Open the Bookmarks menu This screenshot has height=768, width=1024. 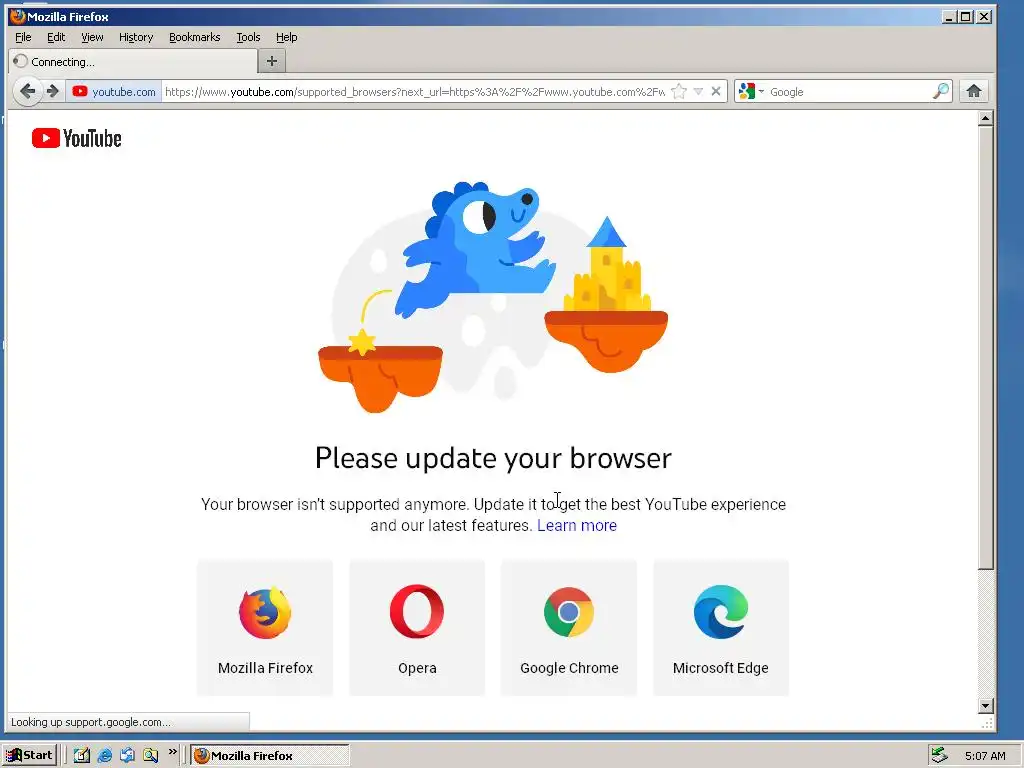pos(195,37)
